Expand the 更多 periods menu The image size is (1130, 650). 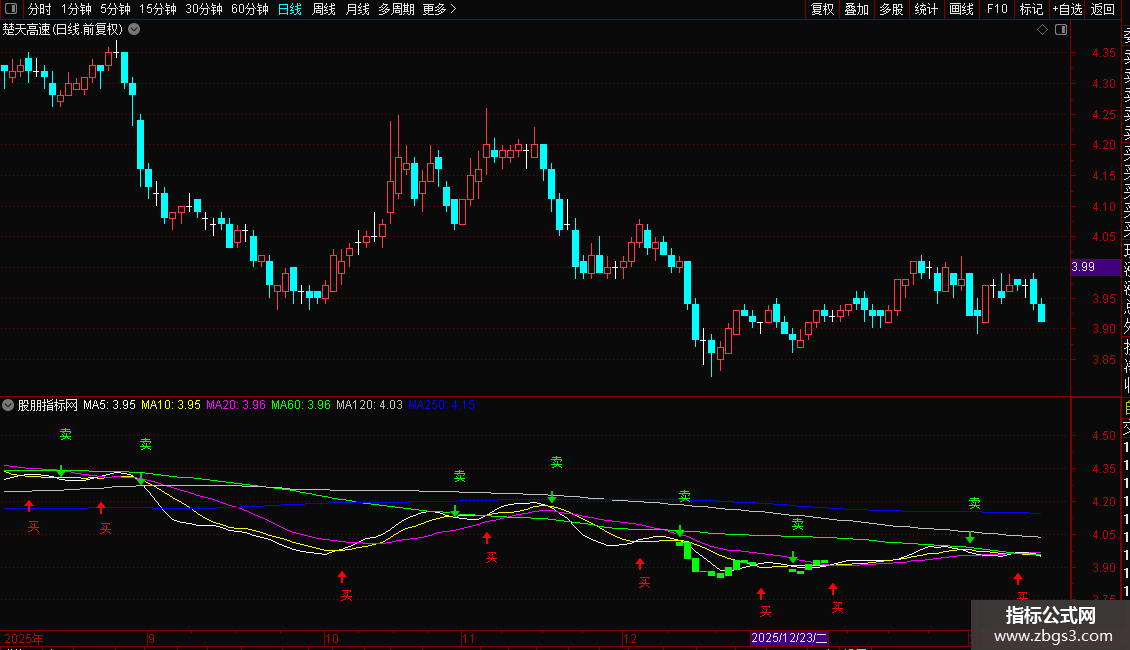click(439, 9)
